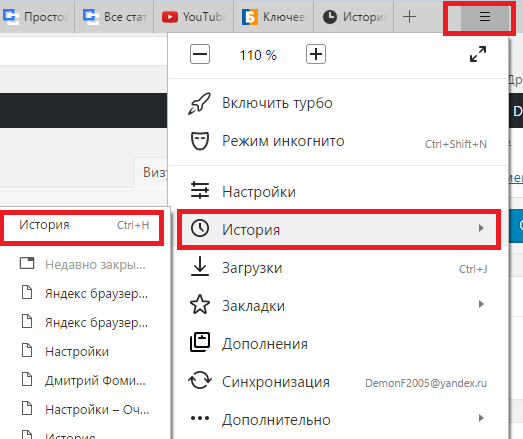
Task: Decrease zoom with the minus button
Action: pos(200,54)
